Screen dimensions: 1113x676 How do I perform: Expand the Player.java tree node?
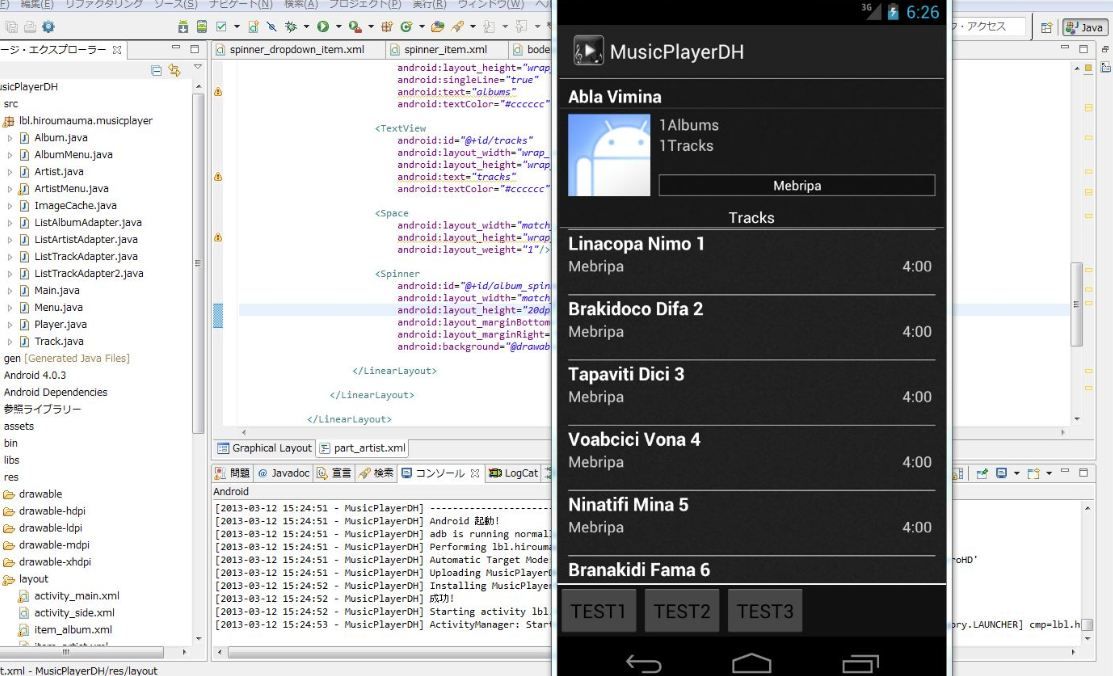click(x=10, y=325)
